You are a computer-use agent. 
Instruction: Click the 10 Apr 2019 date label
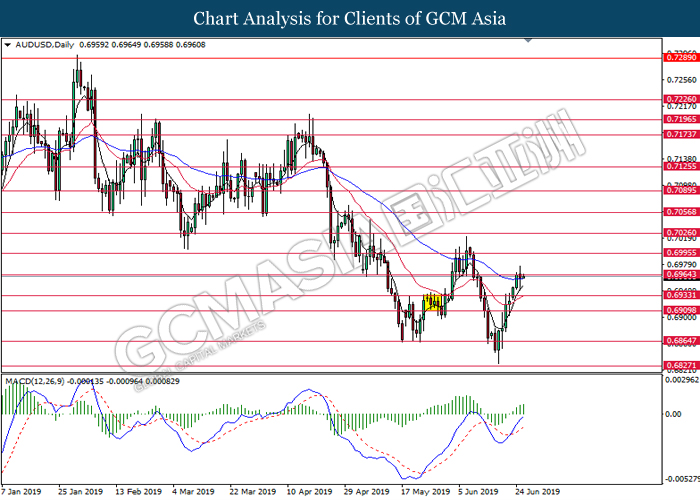point(309,492)
